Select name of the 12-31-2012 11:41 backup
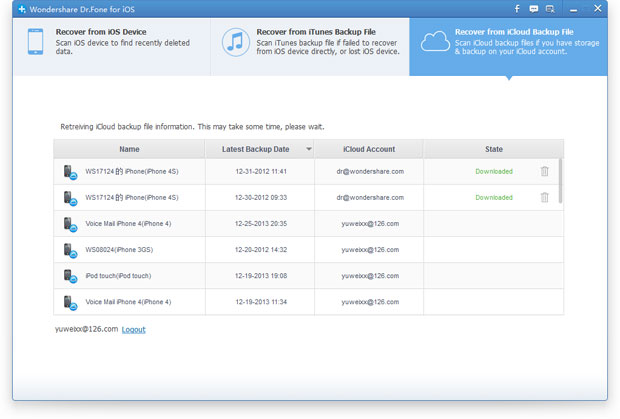620x419 pixels. [132, 171]
